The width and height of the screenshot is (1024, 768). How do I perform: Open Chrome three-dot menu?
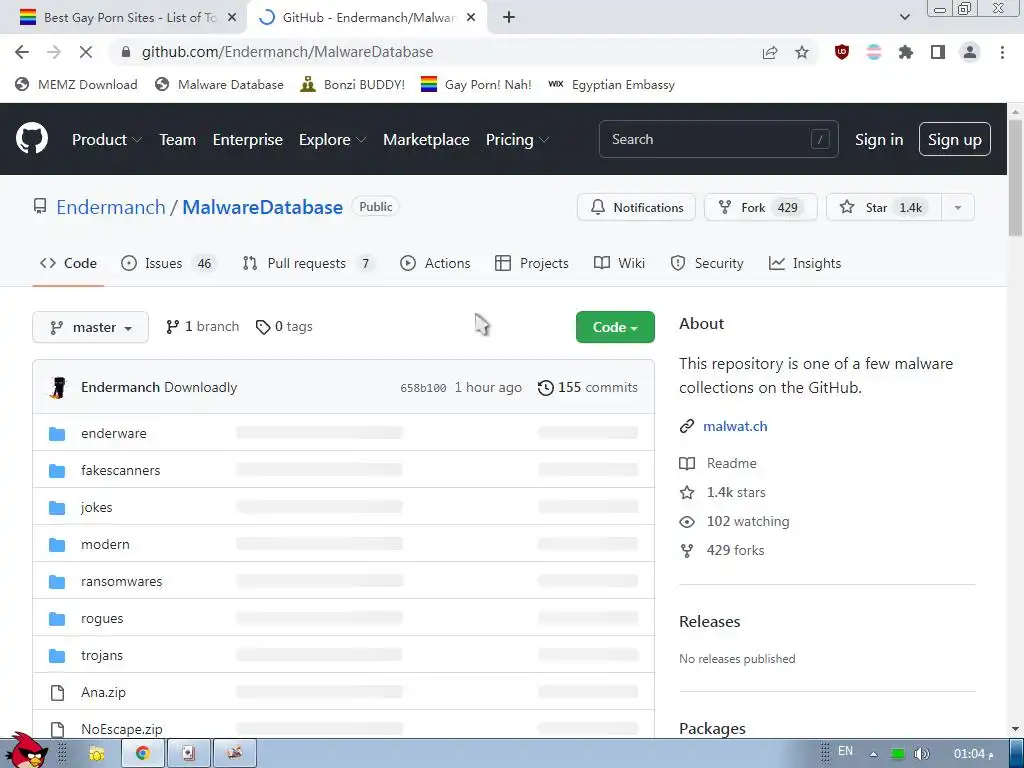(1002, 52)
